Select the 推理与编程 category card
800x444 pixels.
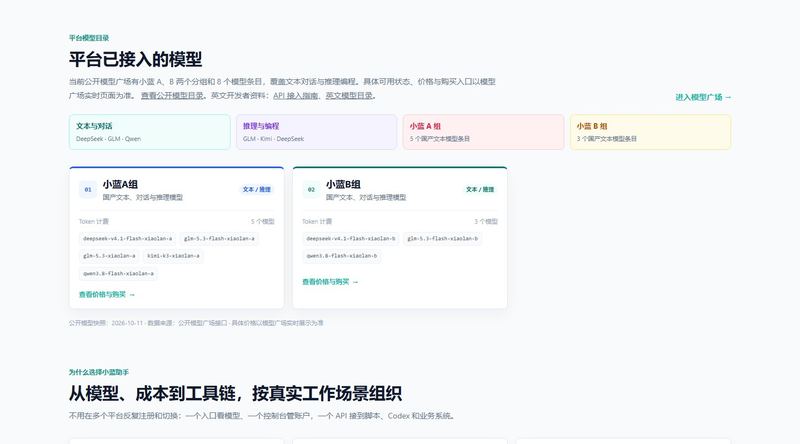pos(316,132)
